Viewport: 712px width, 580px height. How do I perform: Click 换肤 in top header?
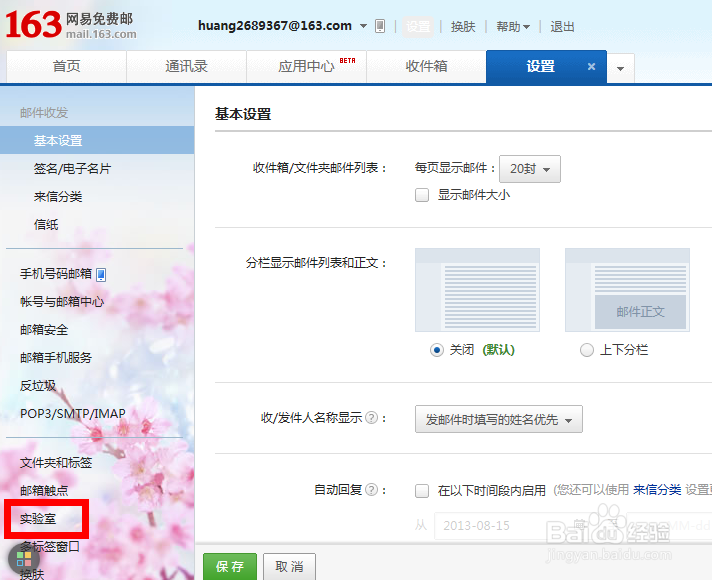pos(463,27)
